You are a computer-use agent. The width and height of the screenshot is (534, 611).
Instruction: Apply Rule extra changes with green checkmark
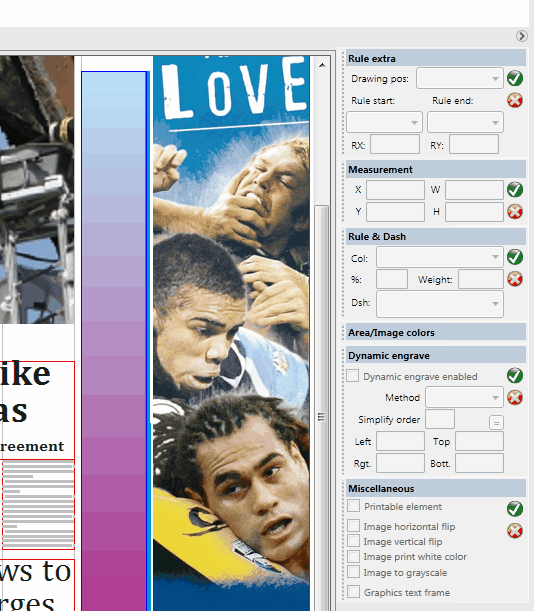(x=515, y=78)
